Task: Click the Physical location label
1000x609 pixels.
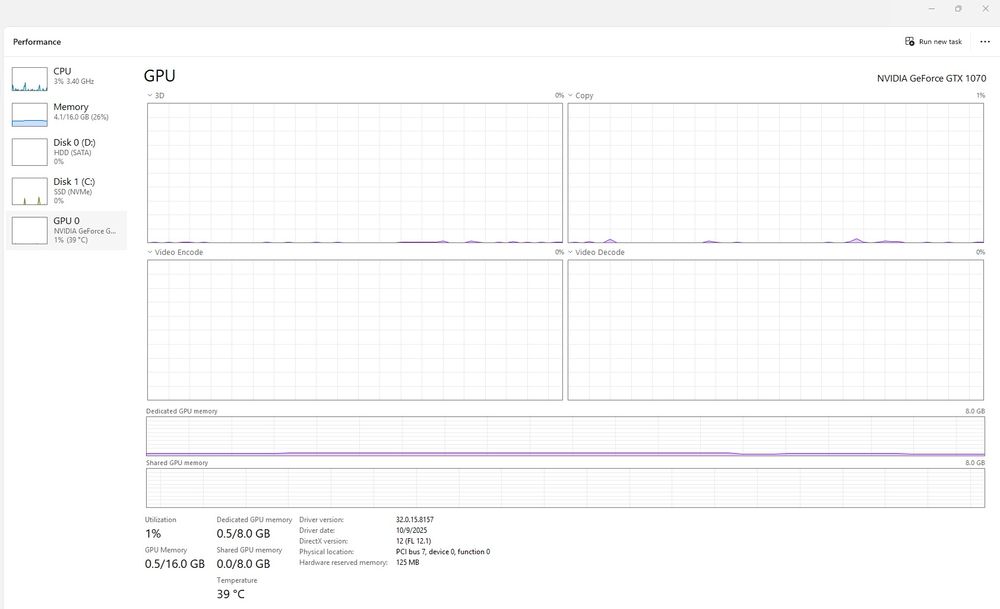Action: [327, 552]
